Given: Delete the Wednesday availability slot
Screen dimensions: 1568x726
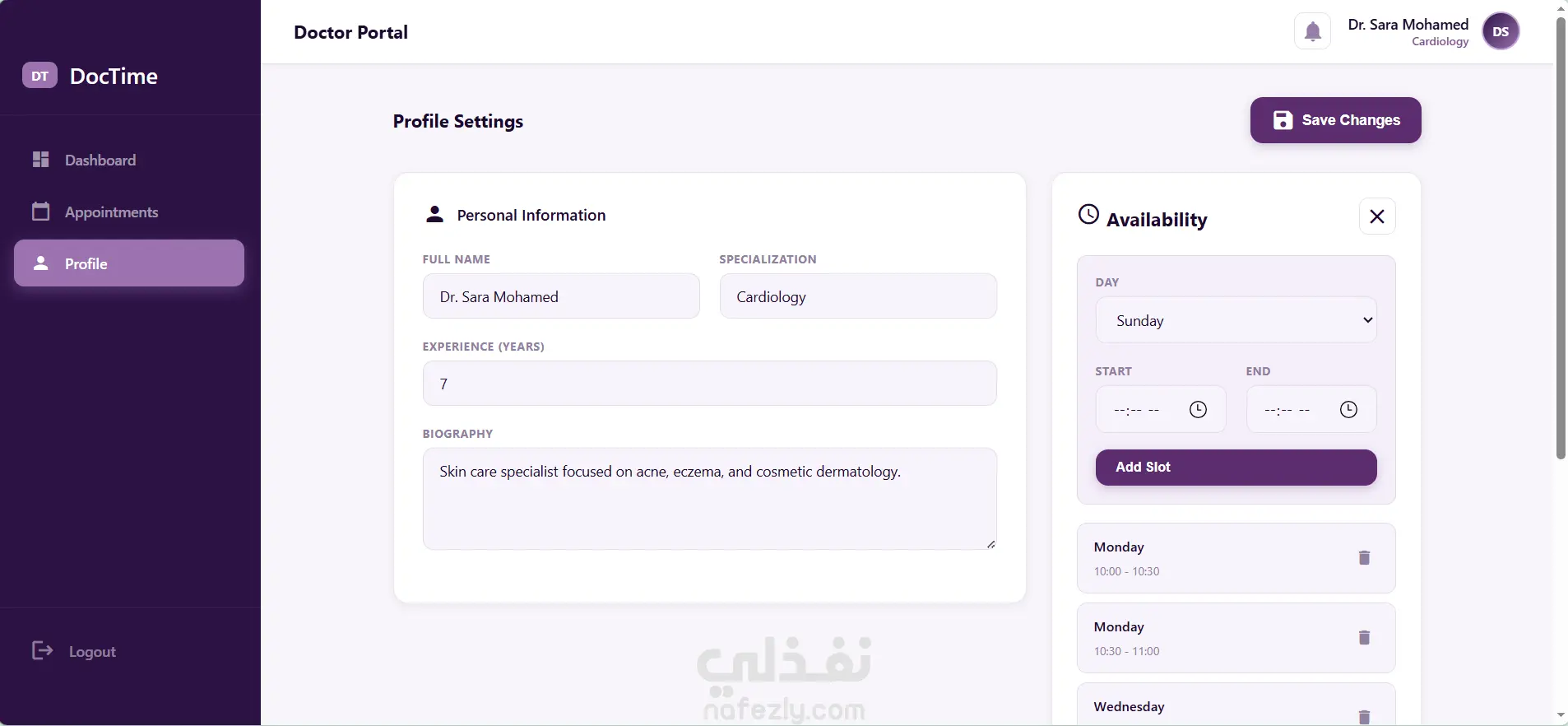Looking at the screenshot, I should tap(1364, 716).
